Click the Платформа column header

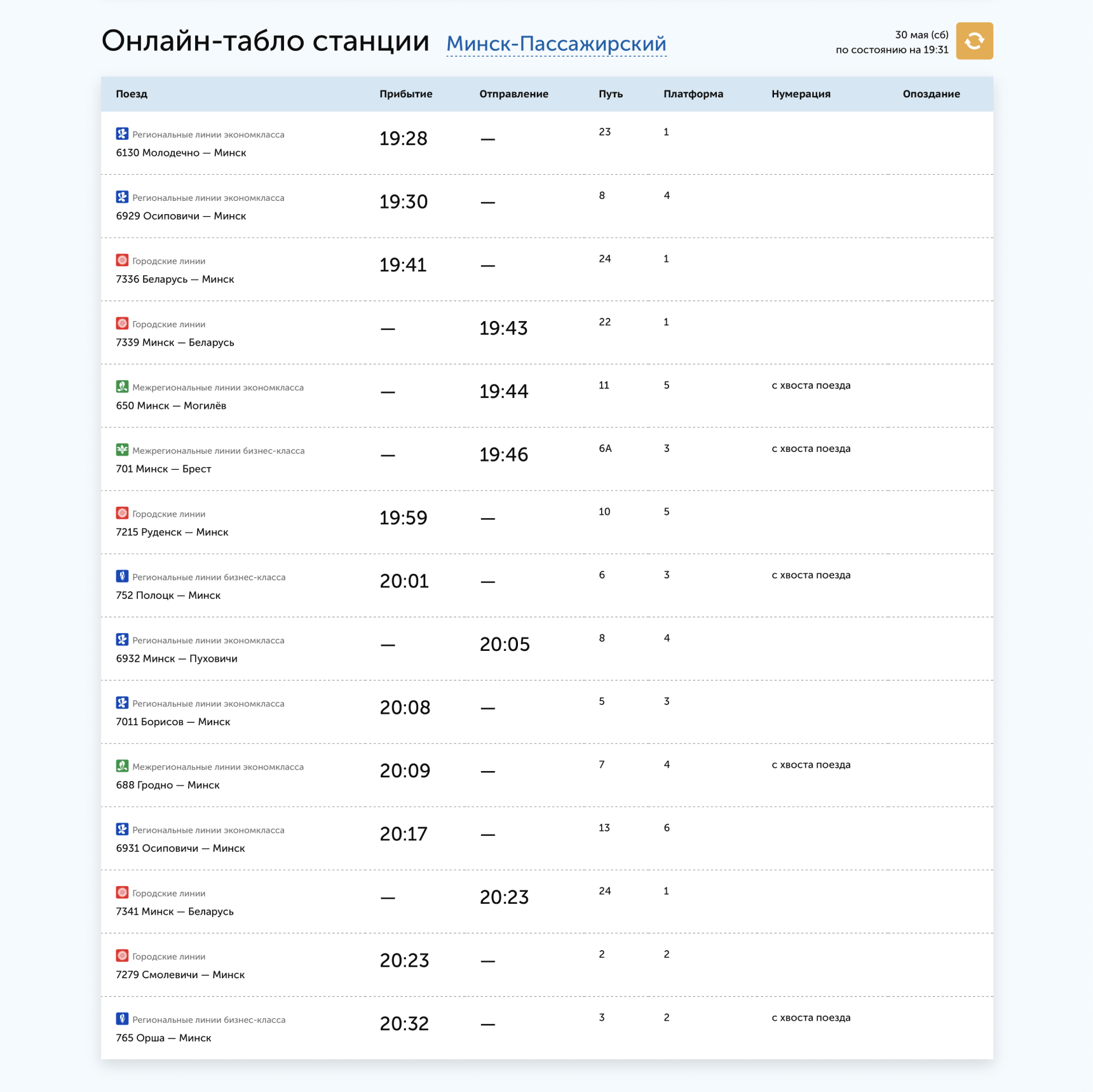[x=693, y=94]
